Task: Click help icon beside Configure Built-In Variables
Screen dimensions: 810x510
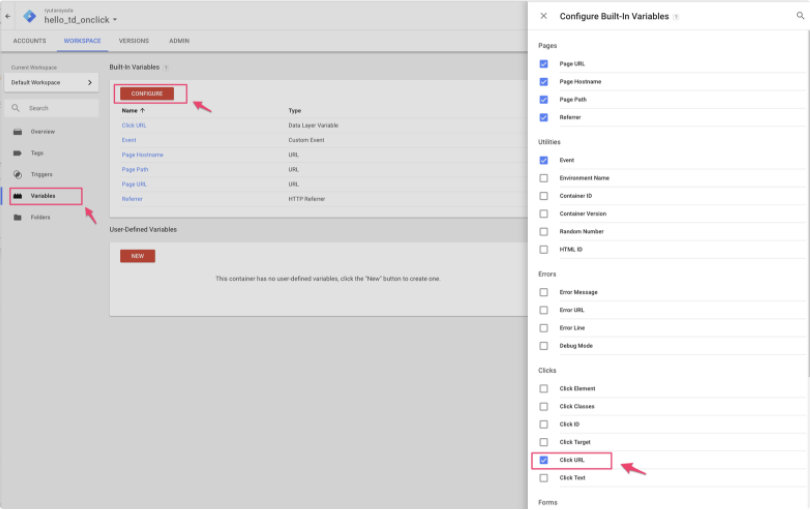Action: [676, 17]
